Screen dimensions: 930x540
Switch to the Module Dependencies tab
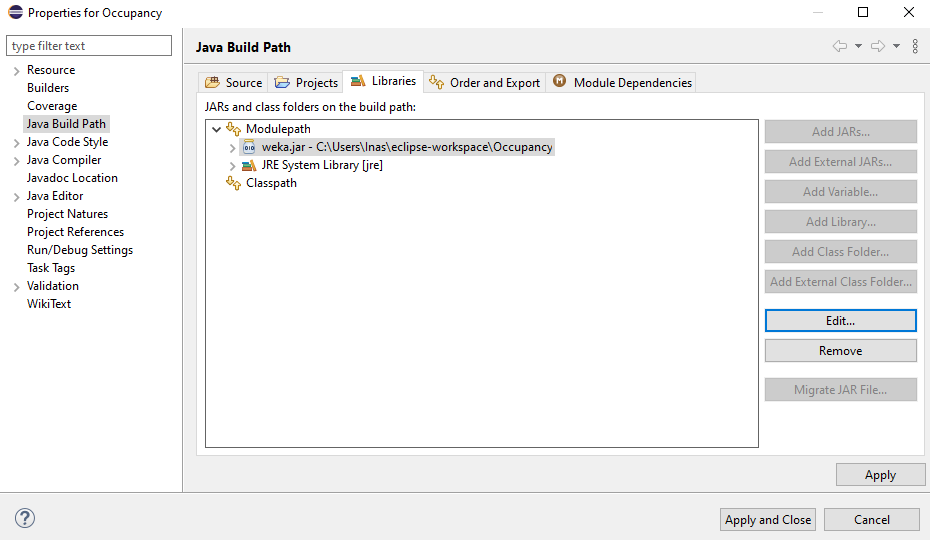622,82
